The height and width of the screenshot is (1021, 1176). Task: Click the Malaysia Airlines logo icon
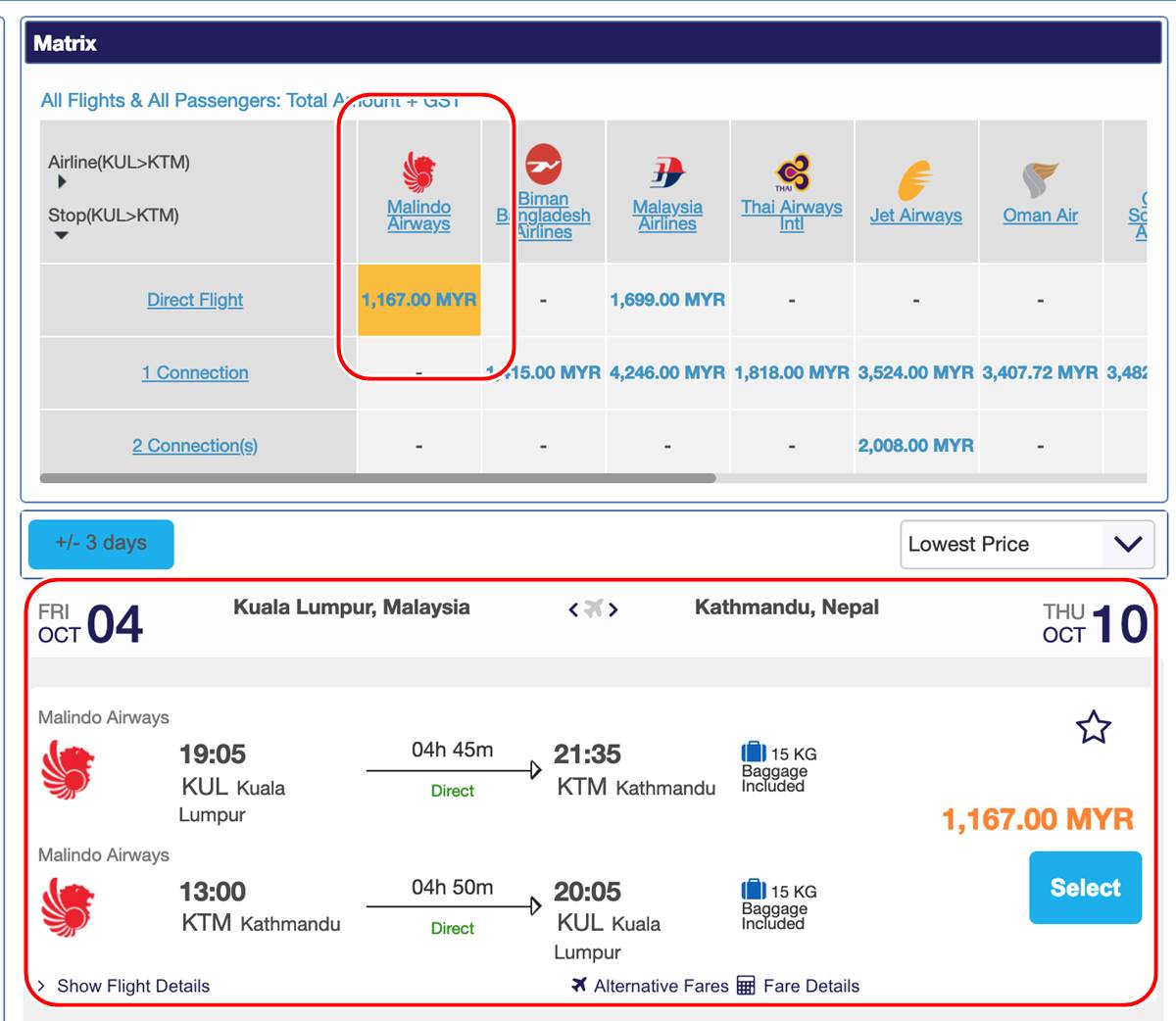pyautogui.click(x=667, y=172)
